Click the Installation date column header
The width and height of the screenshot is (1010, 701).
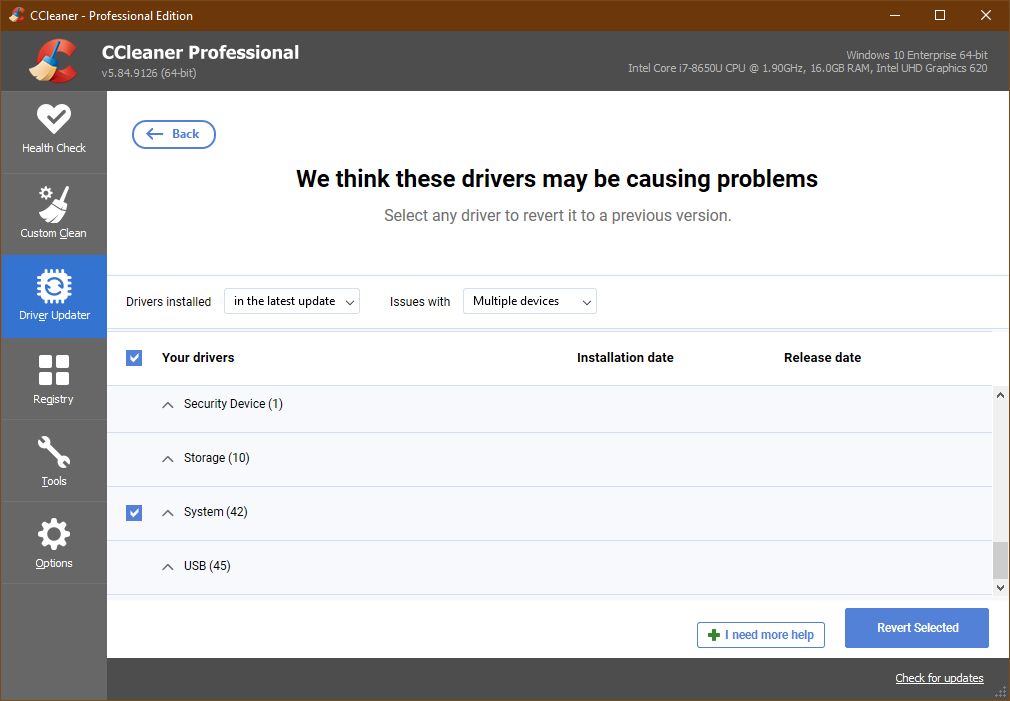tap(625, 358)
